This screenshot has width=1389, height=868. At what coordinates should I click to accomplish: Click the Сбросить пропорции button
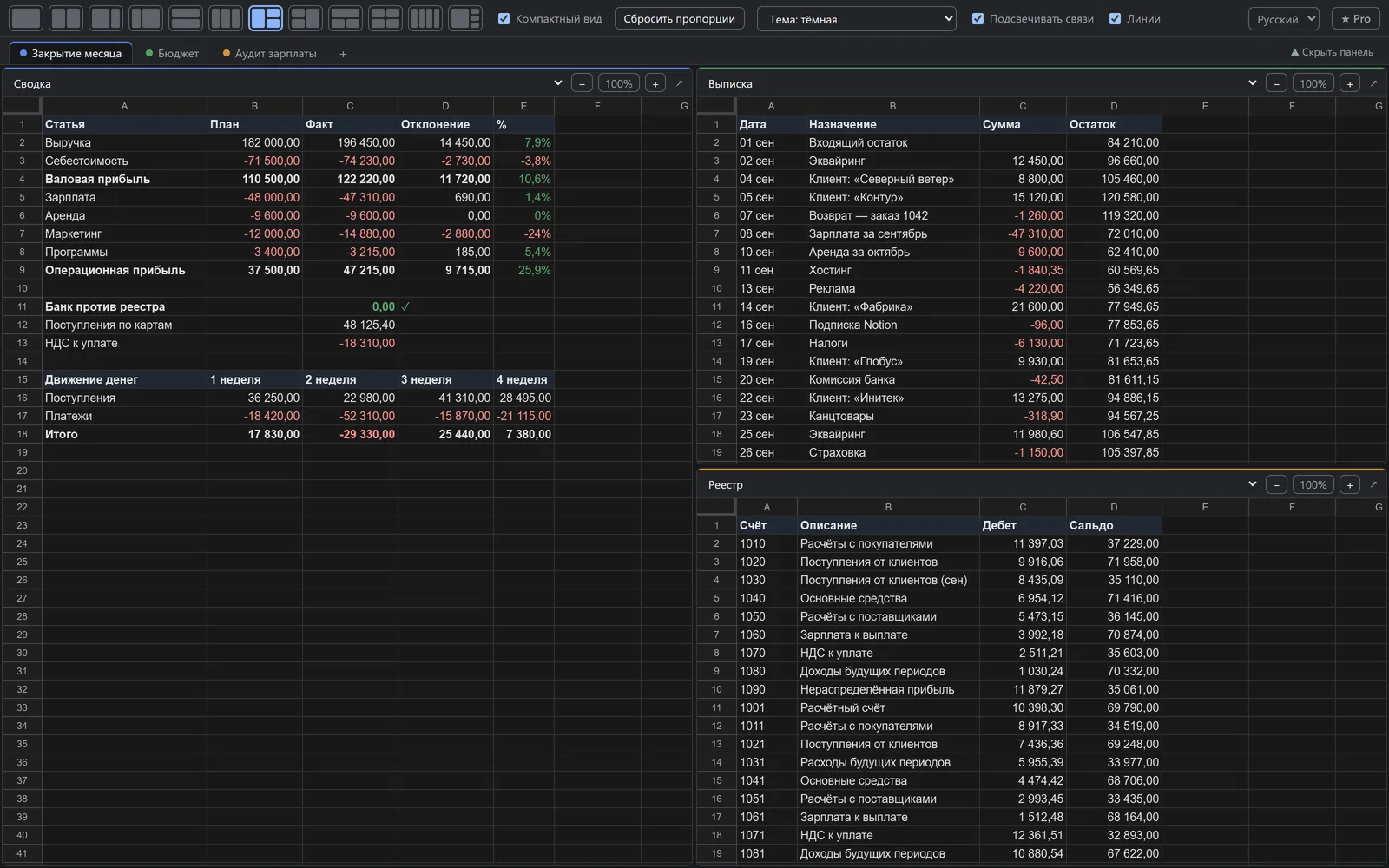click(679, 18)
